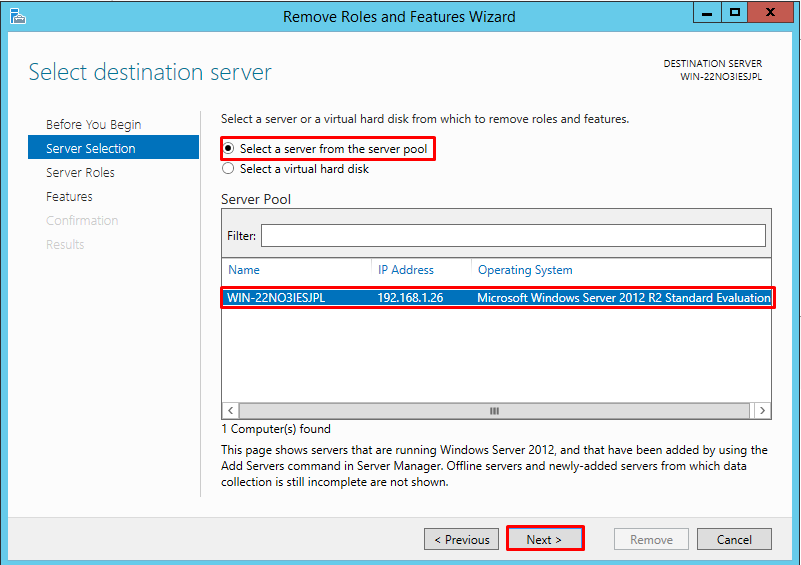Sort by Operating System column header
This screenshot has height=565, width=801.
525,270
